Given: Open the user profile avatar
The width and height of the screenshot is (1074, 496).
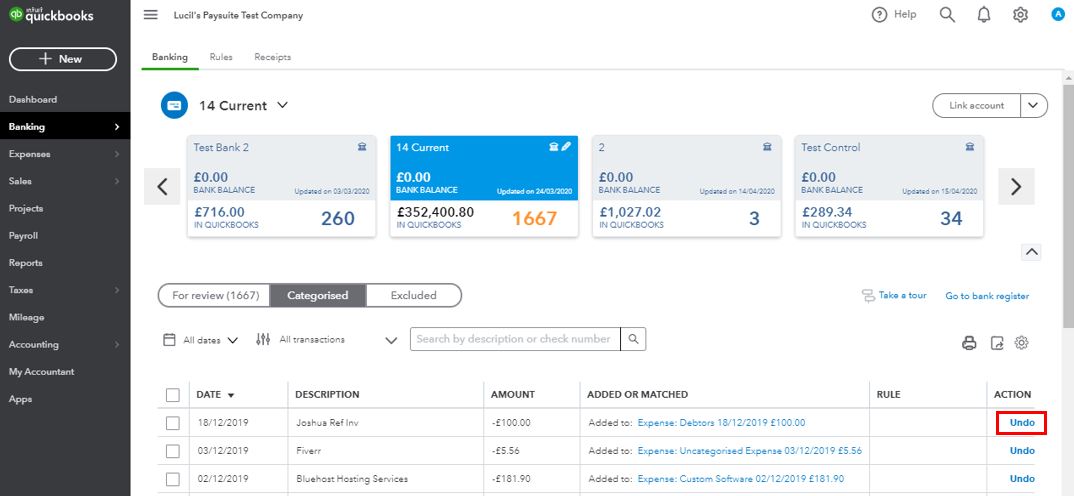Looking at the screenshot, I should (x=1058, y=14).
